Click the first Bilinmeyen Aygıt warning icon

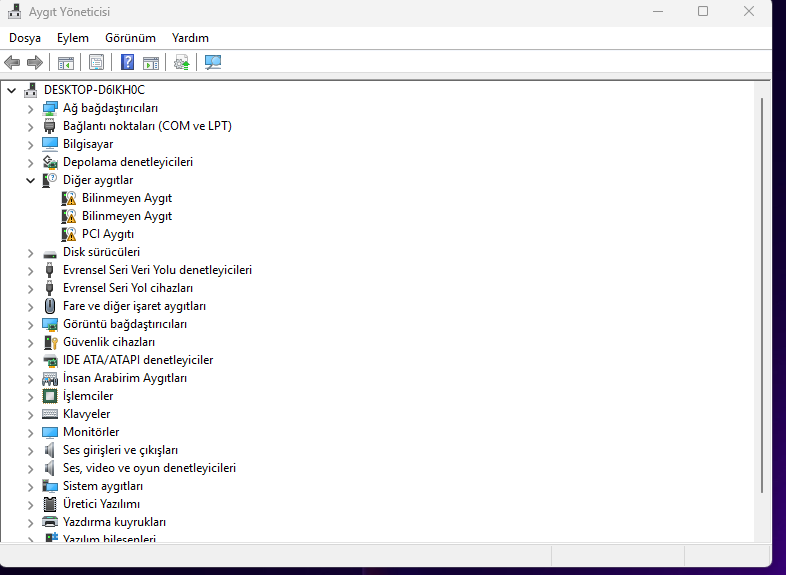pyautogui.click(x=69, y=199)
